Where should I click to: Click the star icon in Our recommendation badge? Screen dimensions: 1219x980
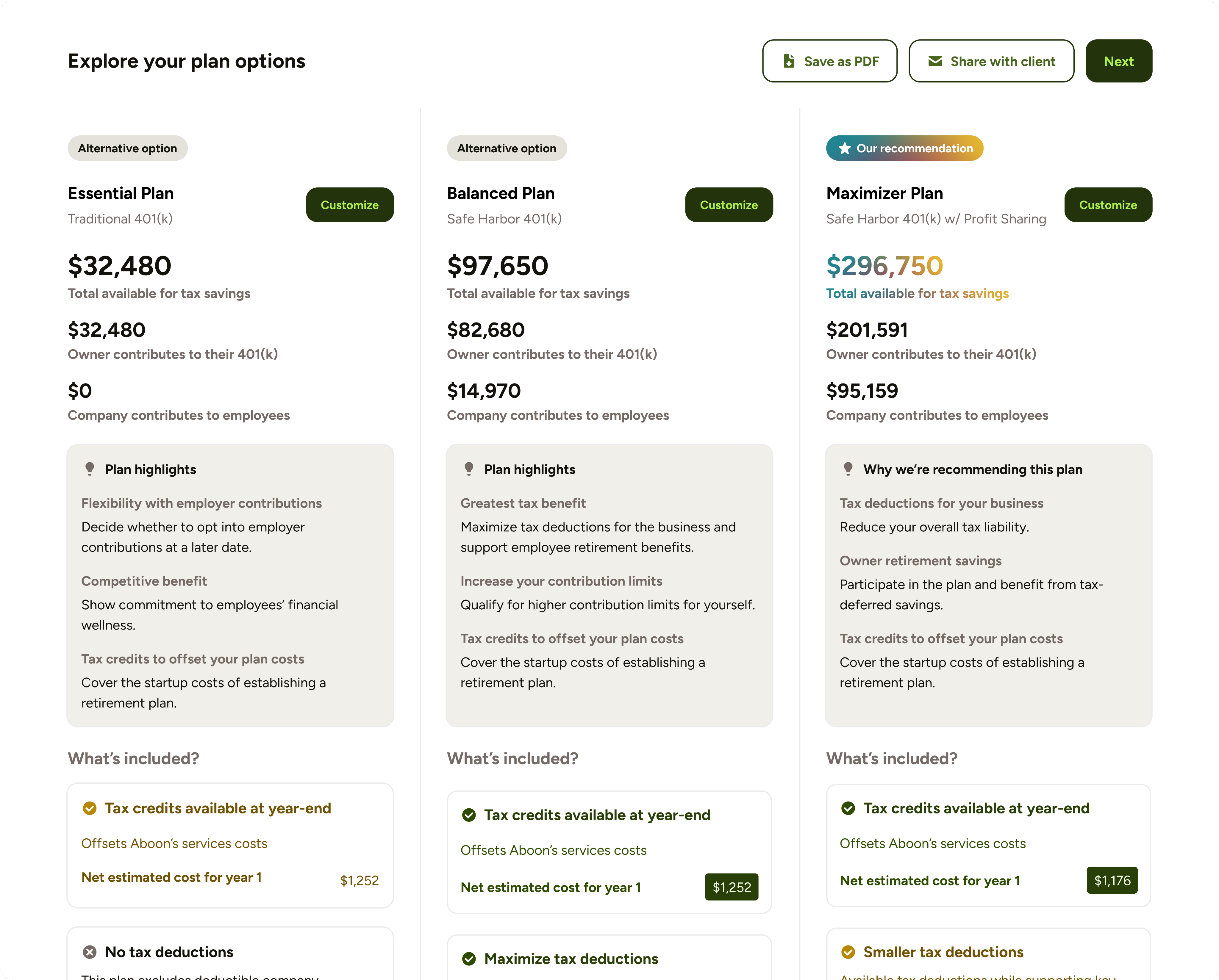pos(844,149)
